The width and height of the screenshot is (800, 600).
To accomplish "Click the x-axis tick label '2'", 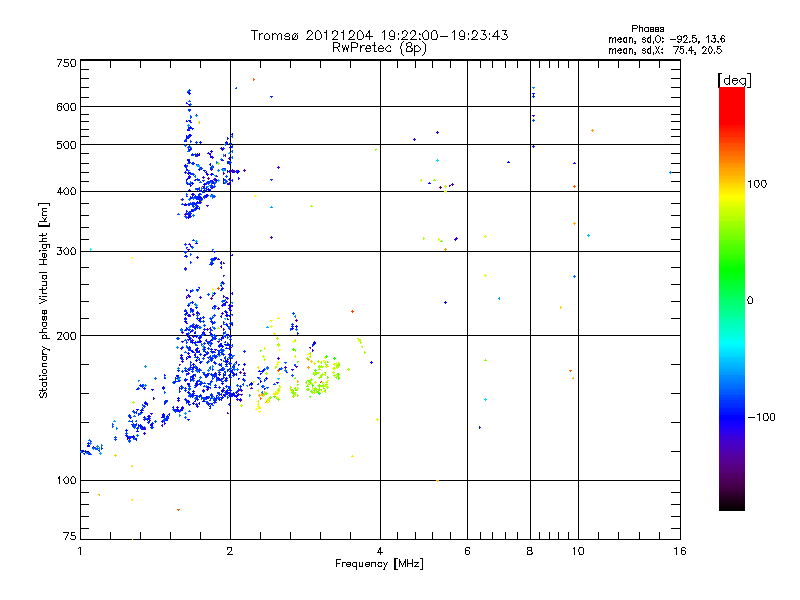I will coord(230,551).
